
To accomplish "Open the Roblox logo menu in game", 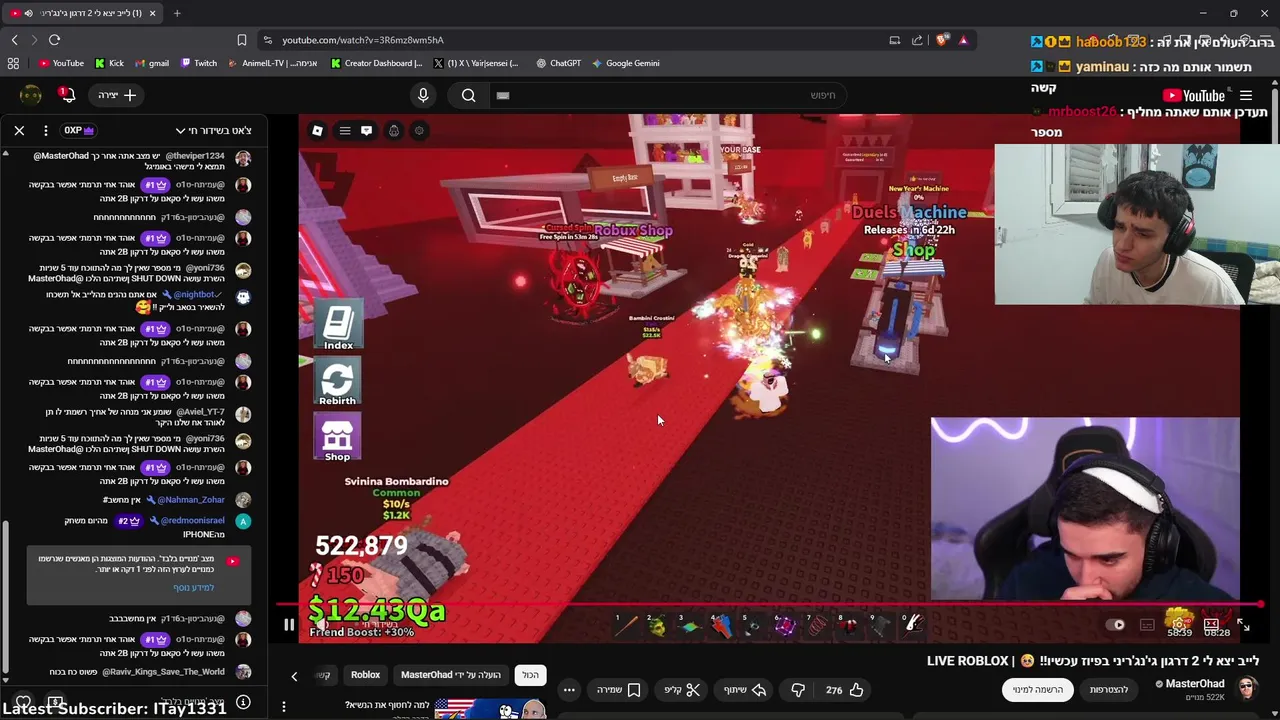I will pos(317,131).
